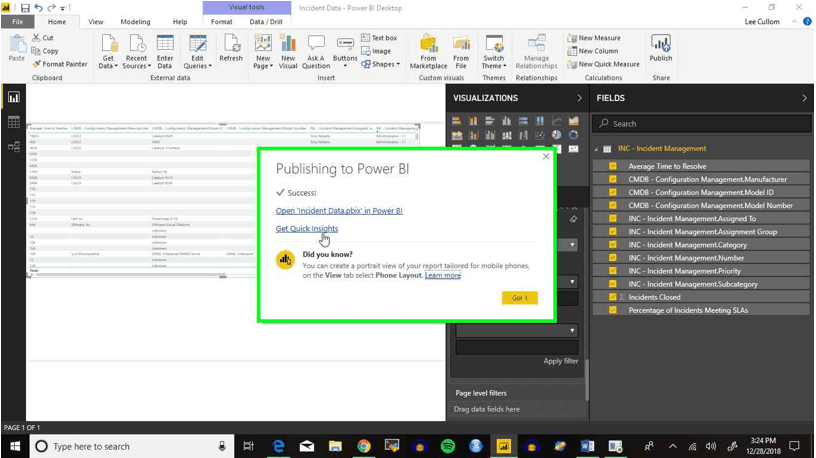Open Spotify from taskbar
Screen dimensions: 816x458
pos(448,446)
